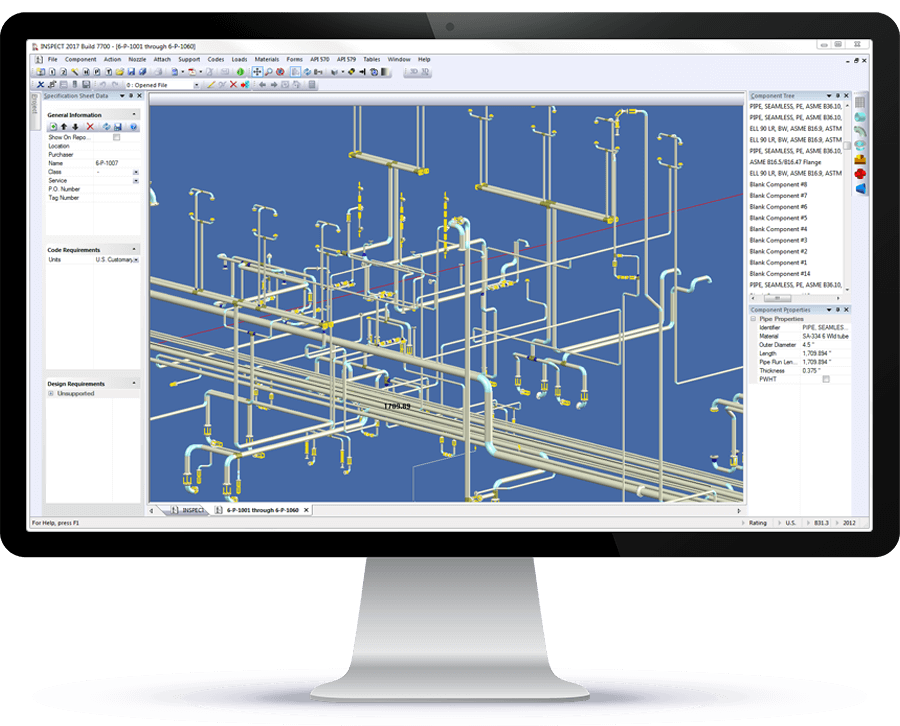Click the Thickness value 0.375
The height and width of the screenshot is (726, 900).
825,371
